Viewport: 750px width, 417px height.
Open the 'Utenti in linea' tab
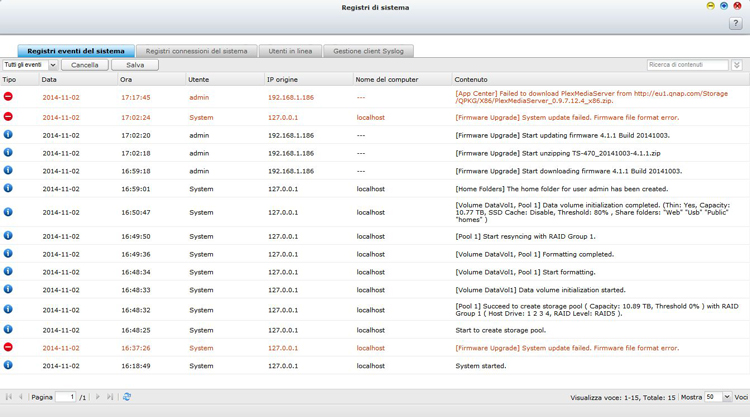tap(290, 51)
